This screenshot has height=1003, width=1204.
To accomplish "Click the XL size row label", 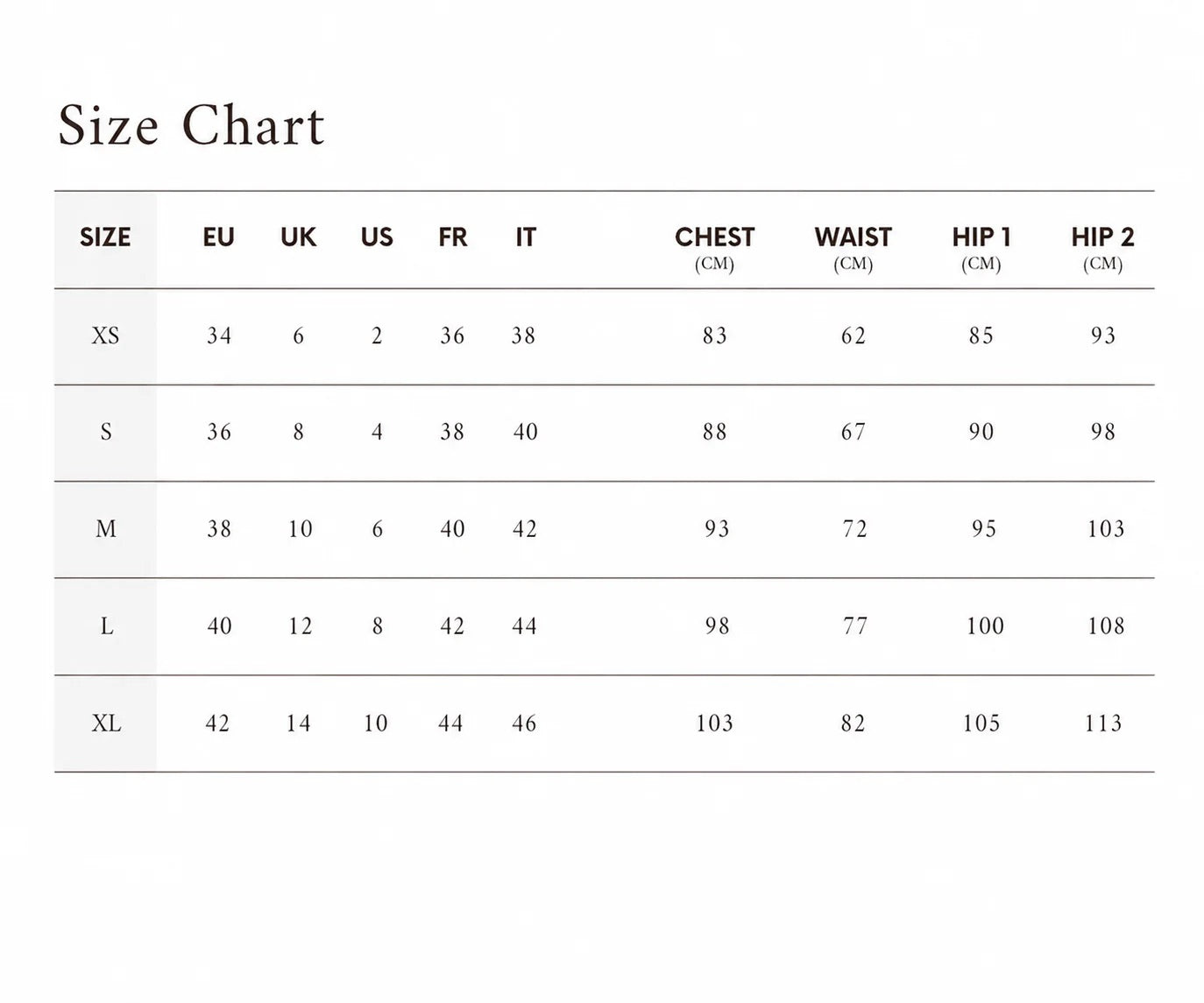I will tap(106, 724).
